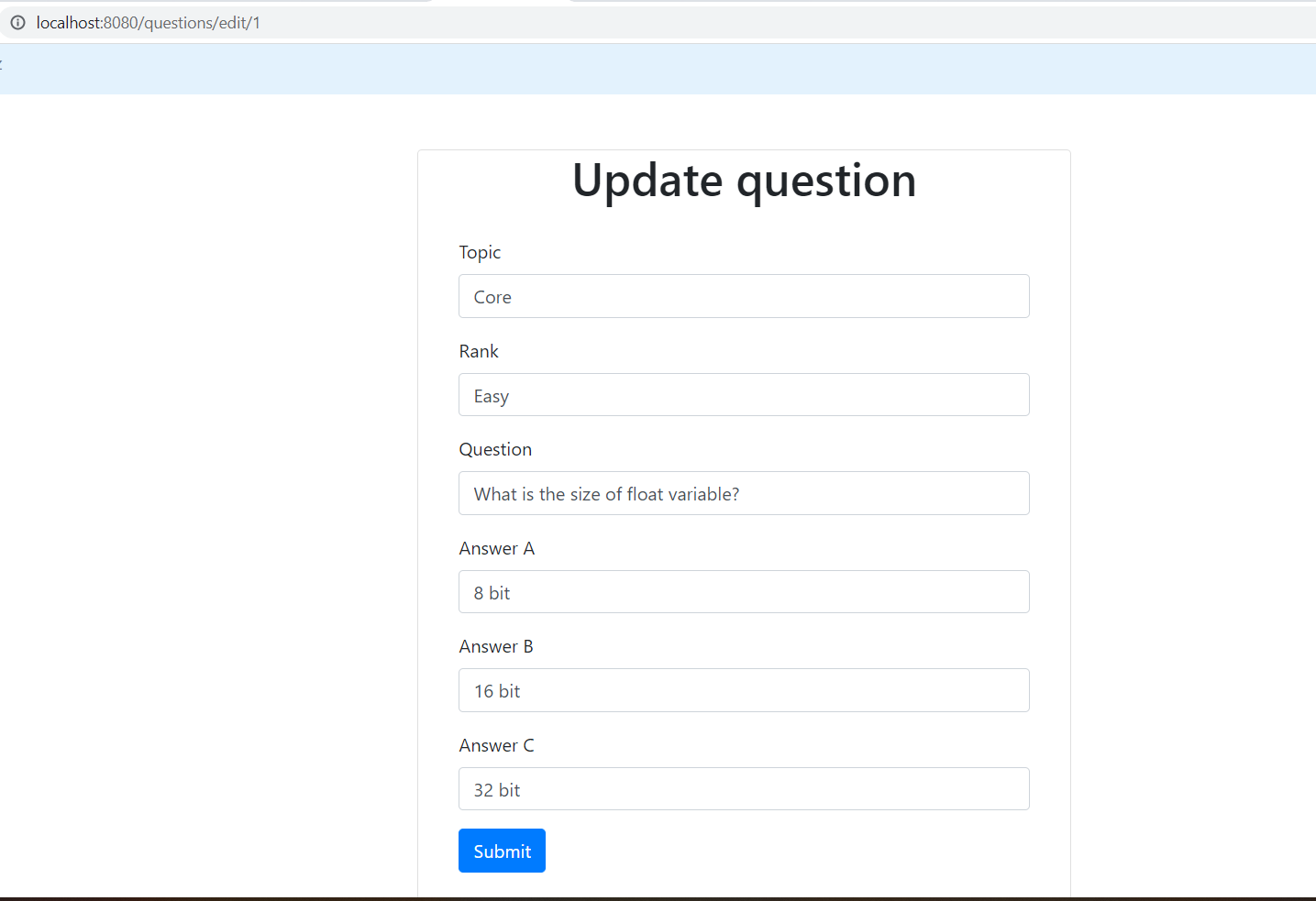Click the Topic field label
The height and width of the screenshot is (901, 1316).
tap(479, 252)
